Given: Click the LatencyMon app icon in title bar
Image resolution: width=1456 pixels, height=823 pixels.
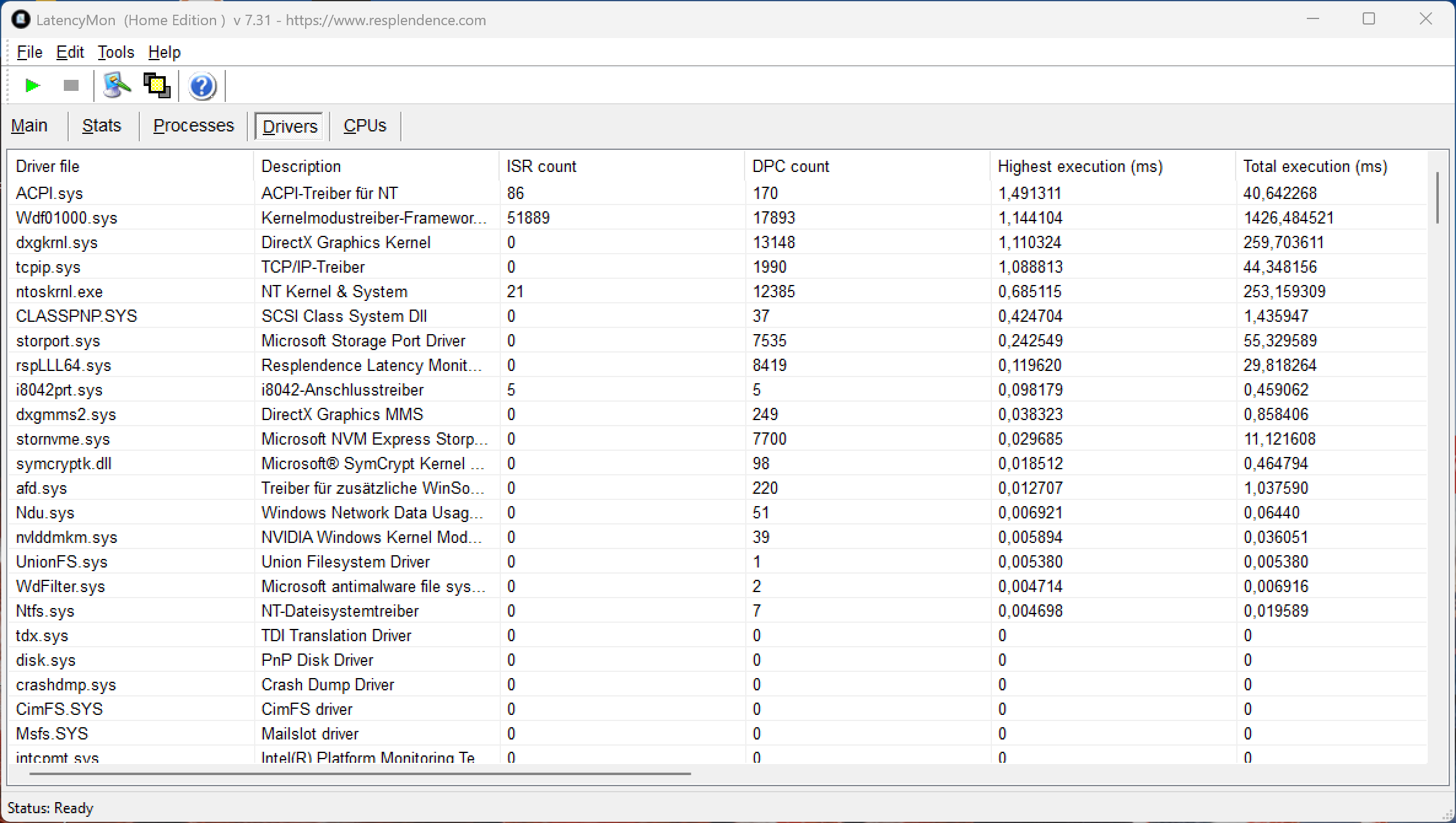Looking at the screenshot, I should click(20, 20).
